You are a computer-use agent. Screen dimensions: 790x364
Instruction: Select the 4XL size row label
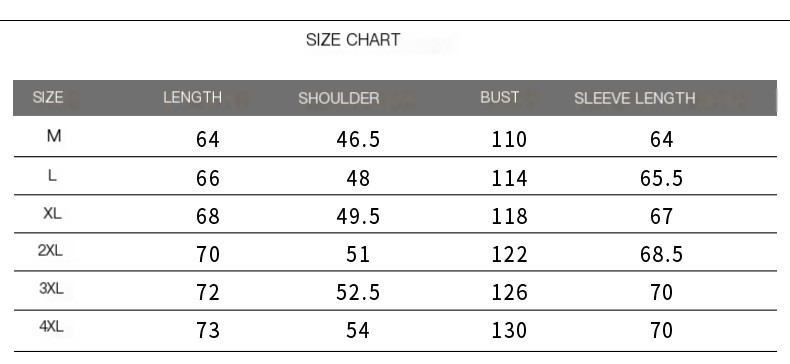coord(51,327)
